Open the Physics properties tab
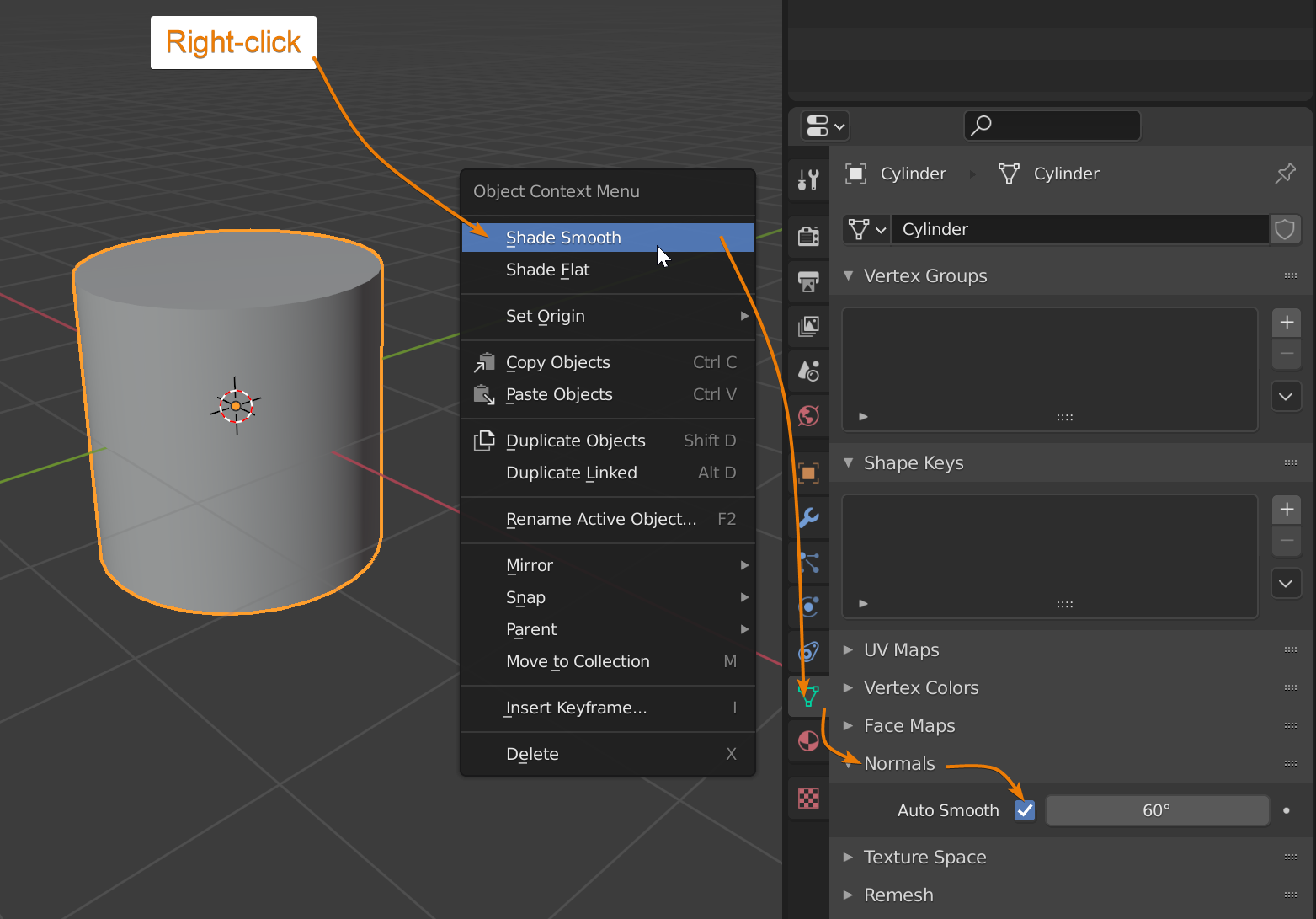This screenshot has width=1316, height=919. (808, 606)
